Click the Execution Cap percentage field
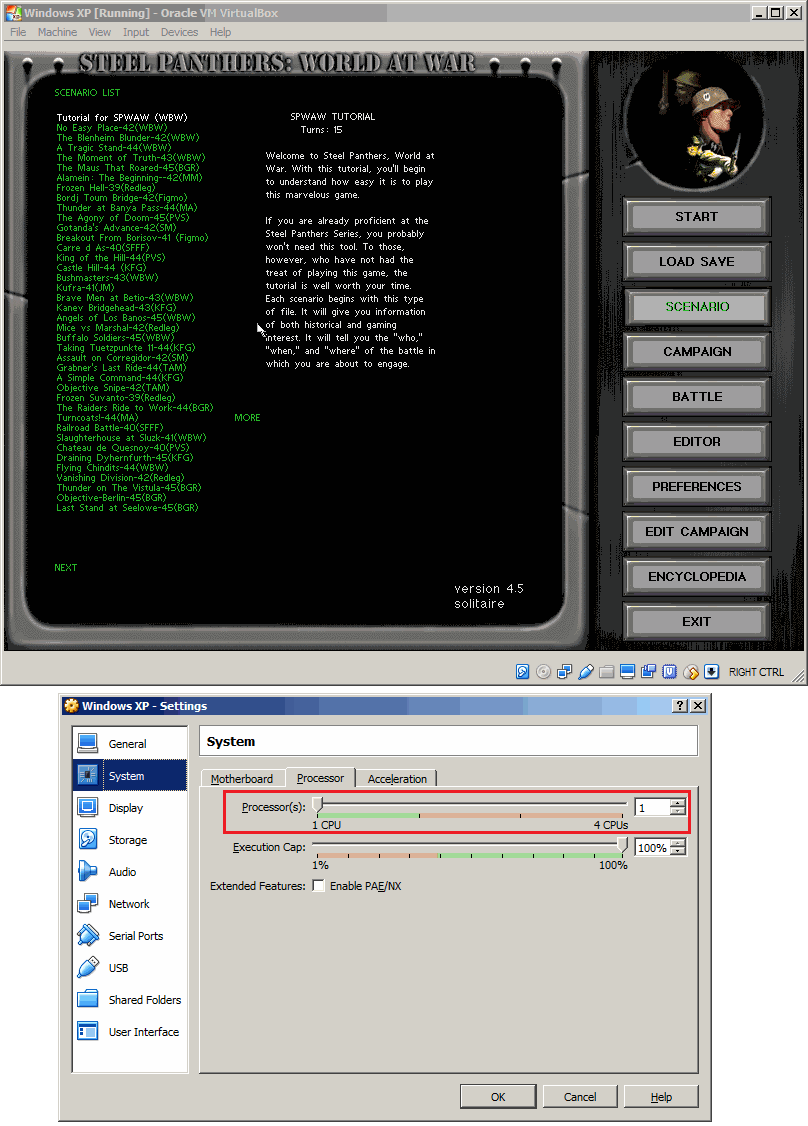This screenshot has width=808, height=1126. [653, 847]
